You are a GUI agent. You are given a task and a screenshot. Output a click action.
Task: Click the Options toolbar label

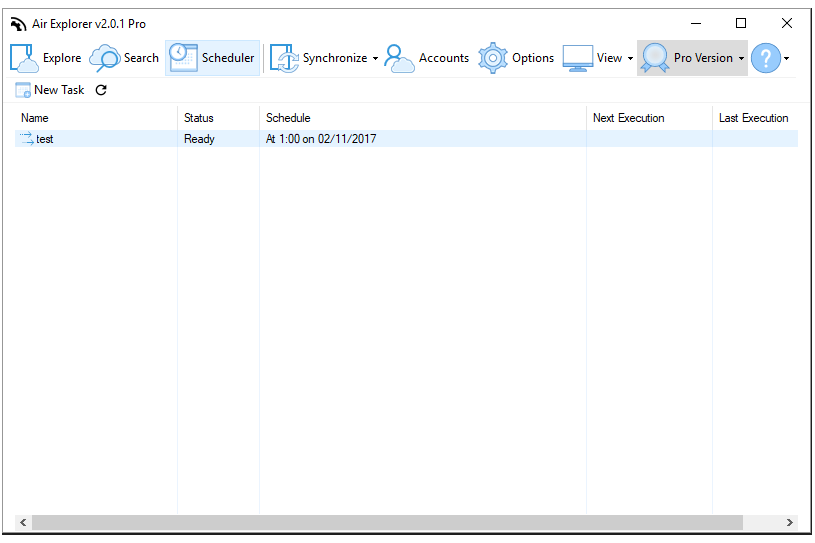click(x=533, y=58)
